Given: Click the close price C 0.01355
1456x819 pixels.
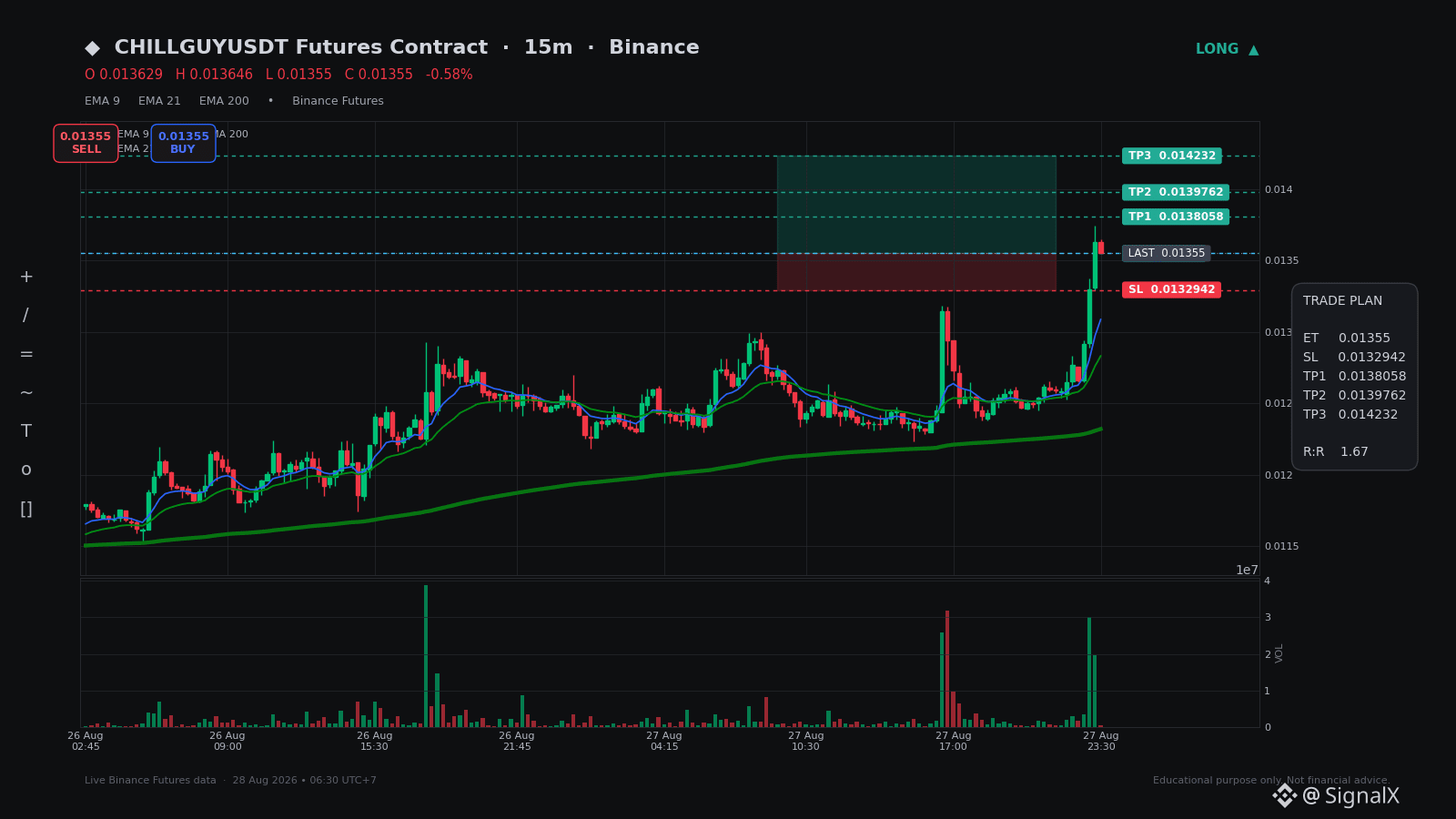Looking at the screenshot, I should coord(379,75).
